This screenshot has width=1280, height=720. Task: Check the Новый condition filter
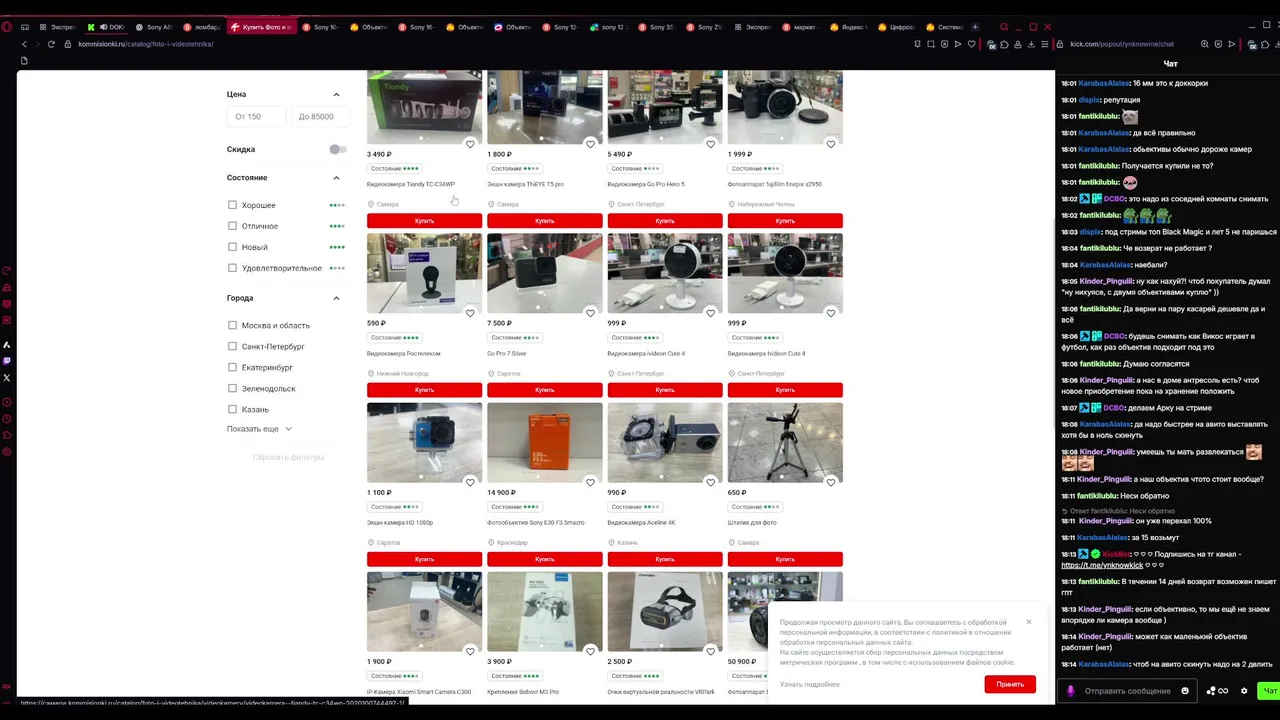[232, 247]
